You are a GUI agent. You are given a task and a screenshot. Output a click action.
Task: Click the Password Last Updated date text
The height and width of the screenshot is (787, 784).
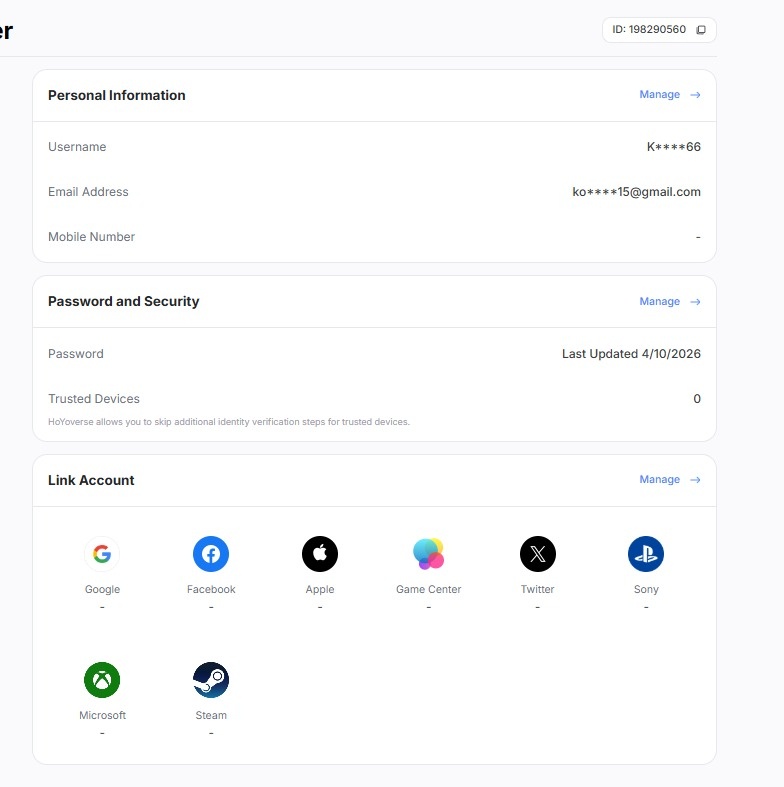click(631, 354)
